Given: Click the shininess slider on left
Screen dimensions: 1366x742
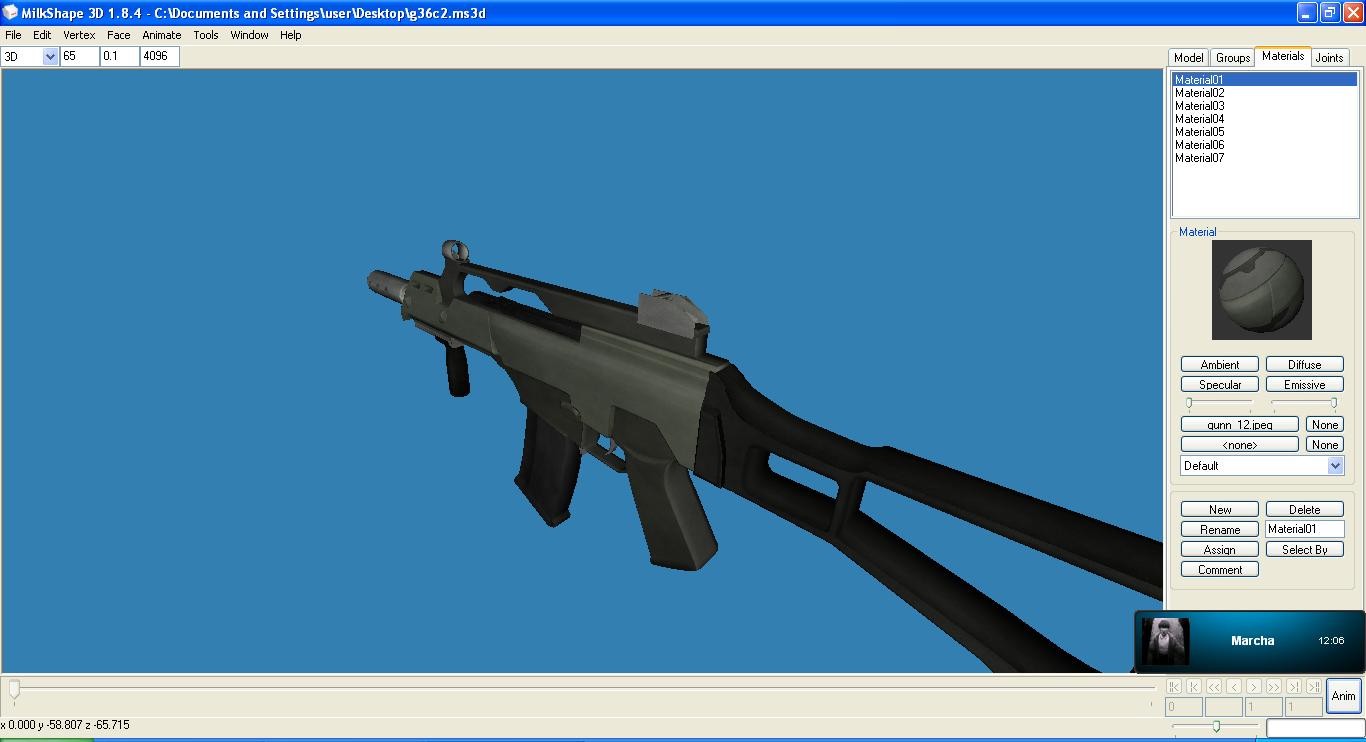Looking at the screenshot, I should tap(1219, 404).
